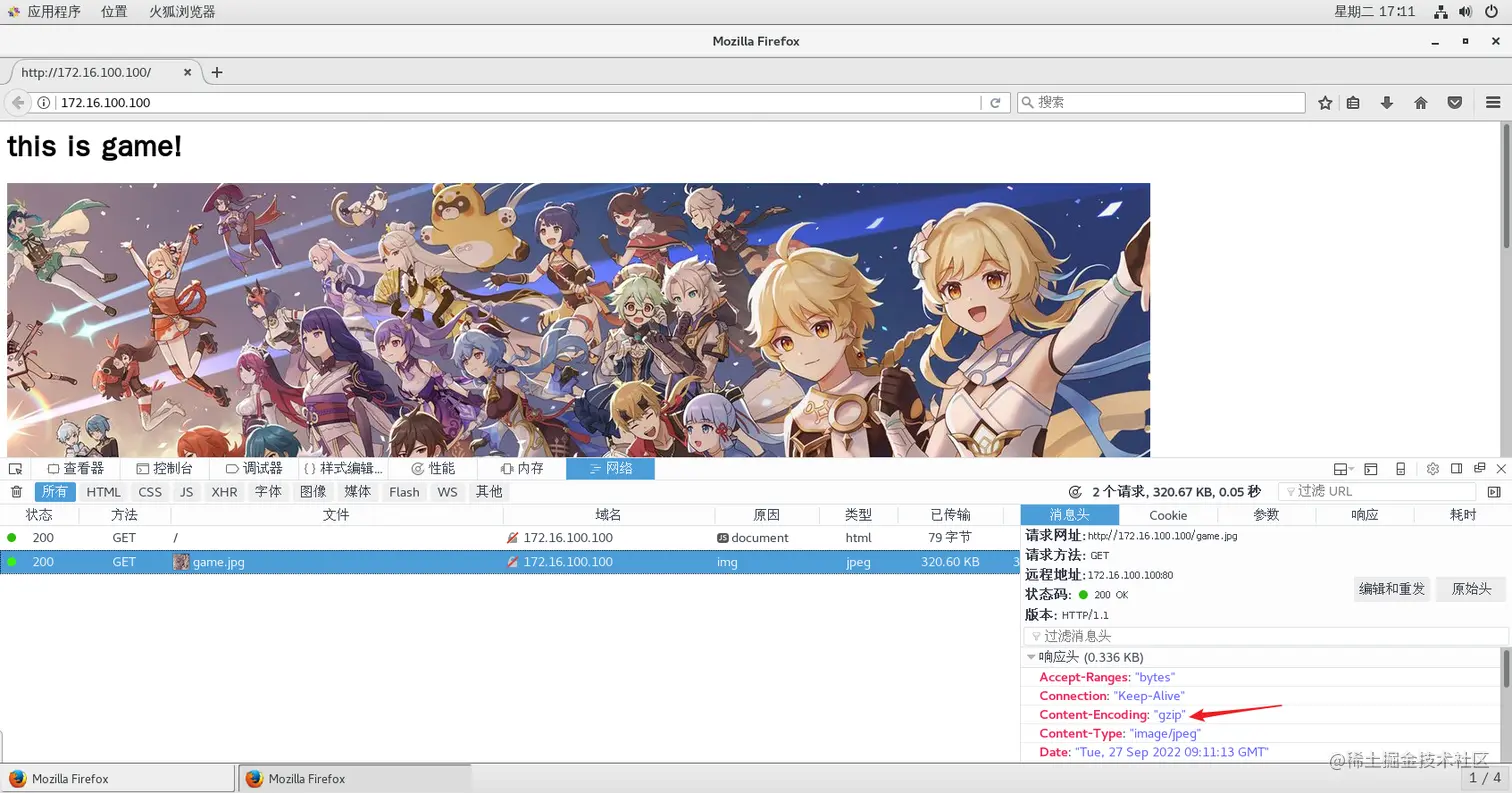Open the Firefox hamburger menu
Screen dimensions: 1512x793
[x=1493, y=103]
